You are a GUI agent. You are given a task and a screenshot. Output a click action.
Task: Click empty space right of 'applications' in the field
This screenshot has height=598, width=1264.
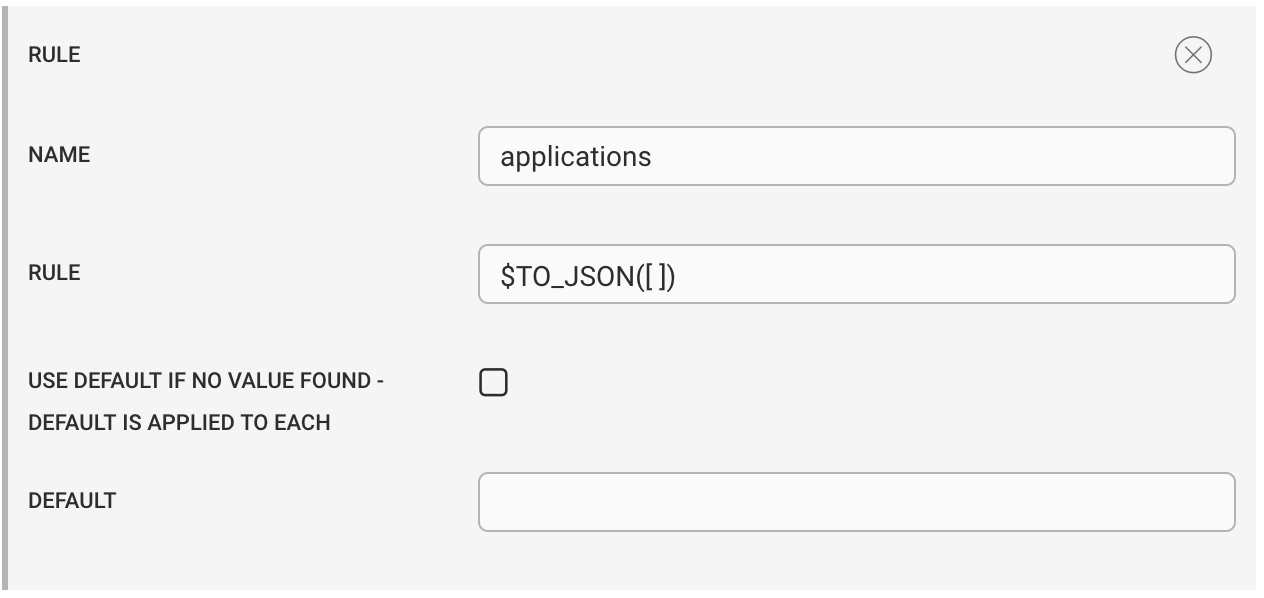(x=940, y=156)
